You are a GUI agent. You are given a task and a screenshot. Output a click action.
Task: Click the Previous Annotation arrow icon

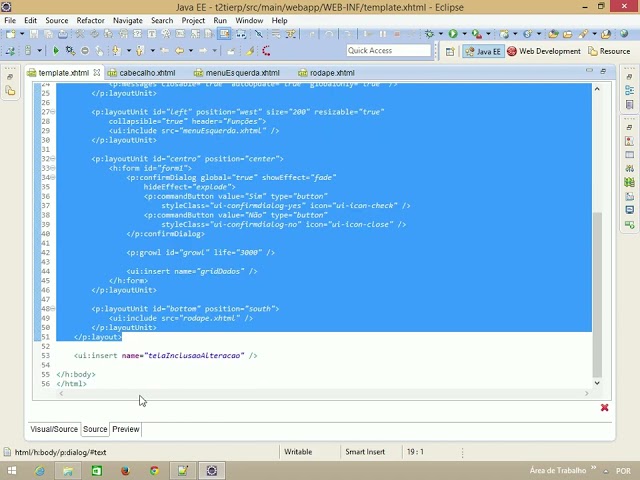point(140,51)
